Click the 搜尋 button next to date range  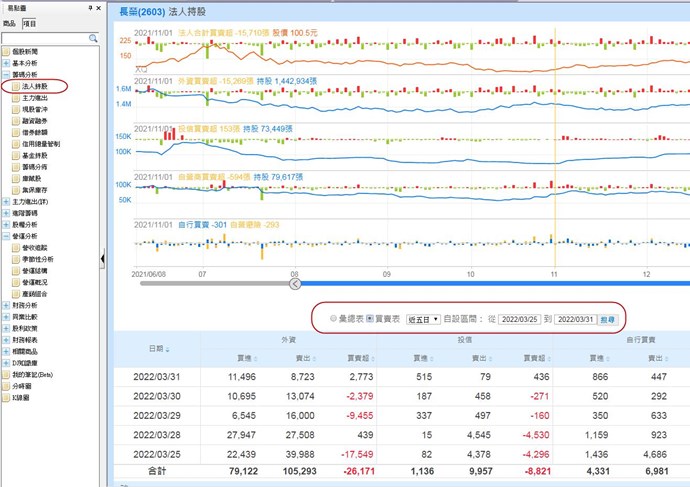[608, 318]
